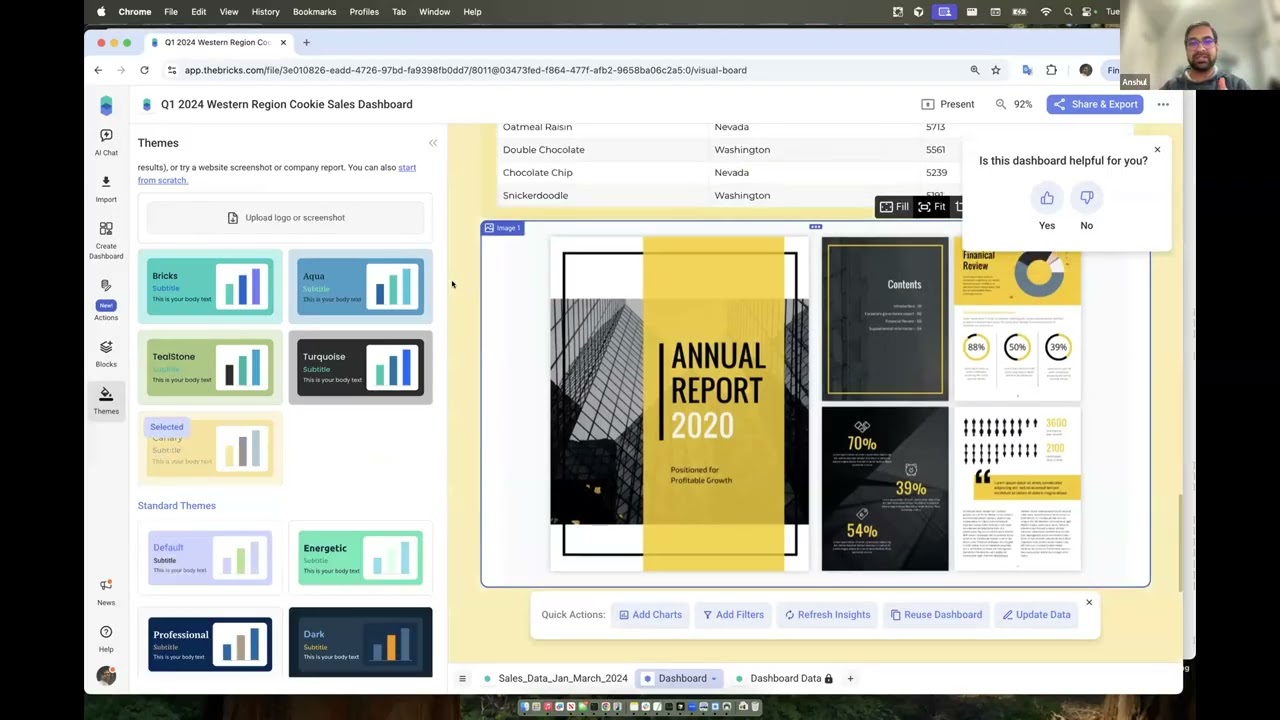Click Update Data quick action
The width and height of the screenshot is (1280, 720).
click(1036, 615)
